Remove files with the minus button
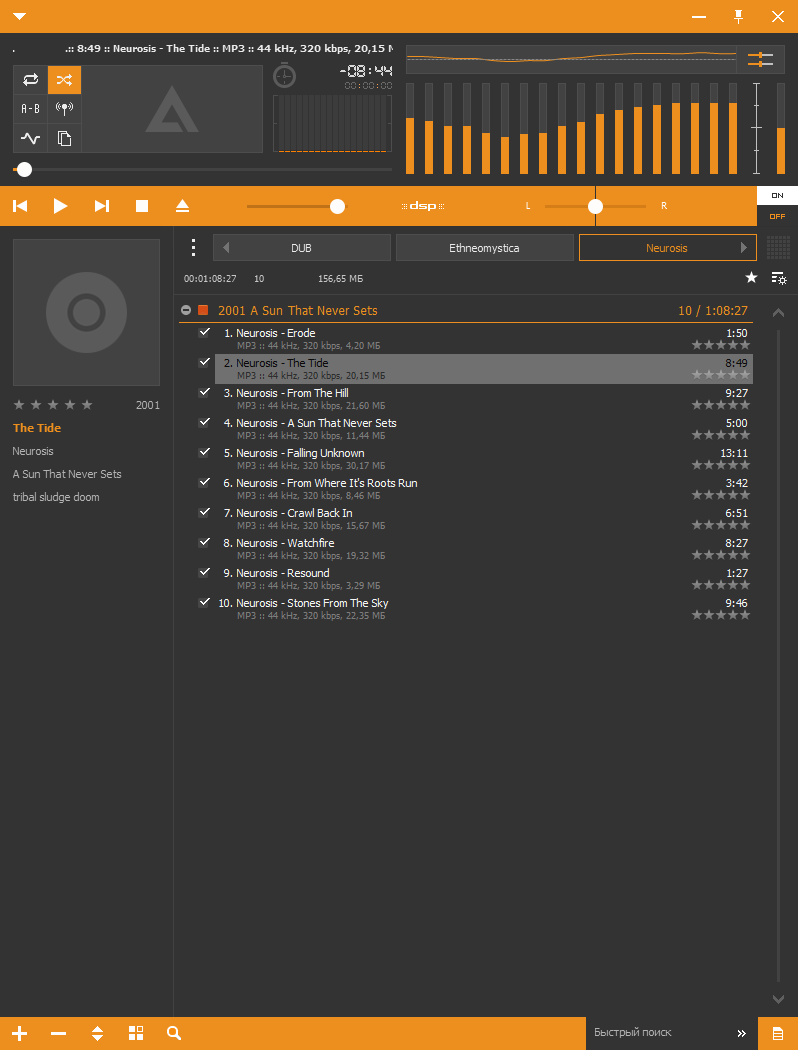The image size is (798, 1050). pos(58,1033)
